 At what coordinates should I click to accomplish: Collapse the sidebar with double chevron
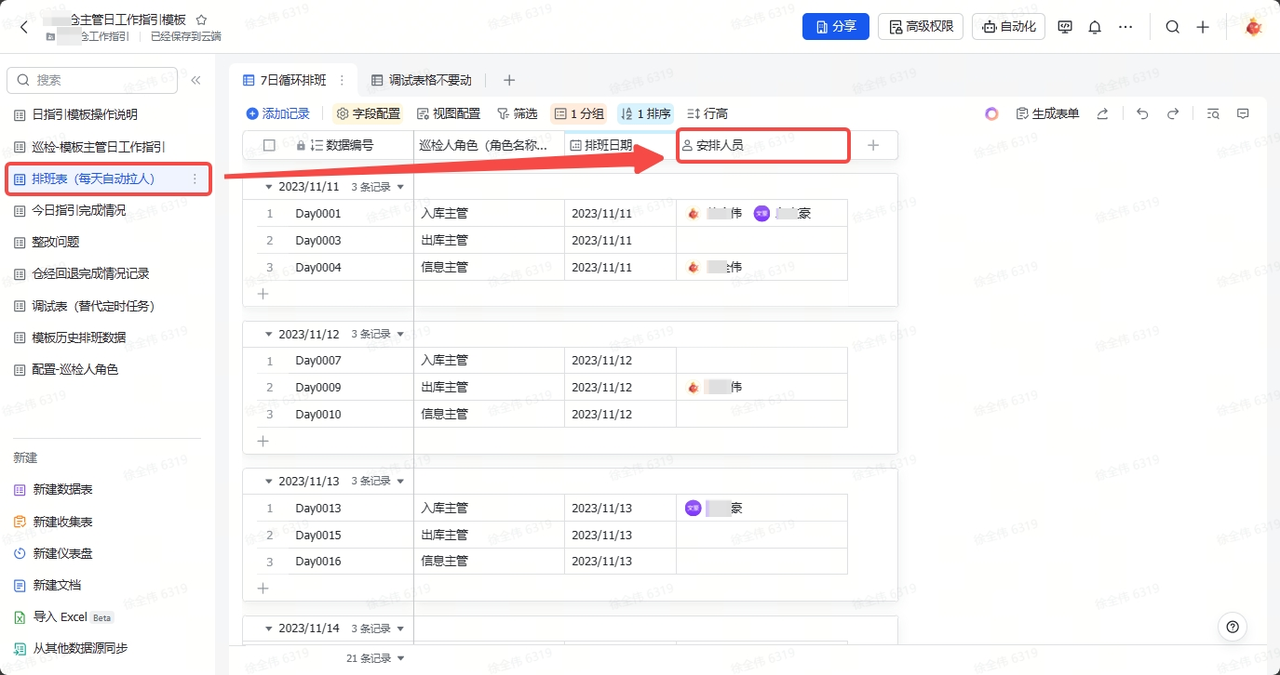pos(196,80)
